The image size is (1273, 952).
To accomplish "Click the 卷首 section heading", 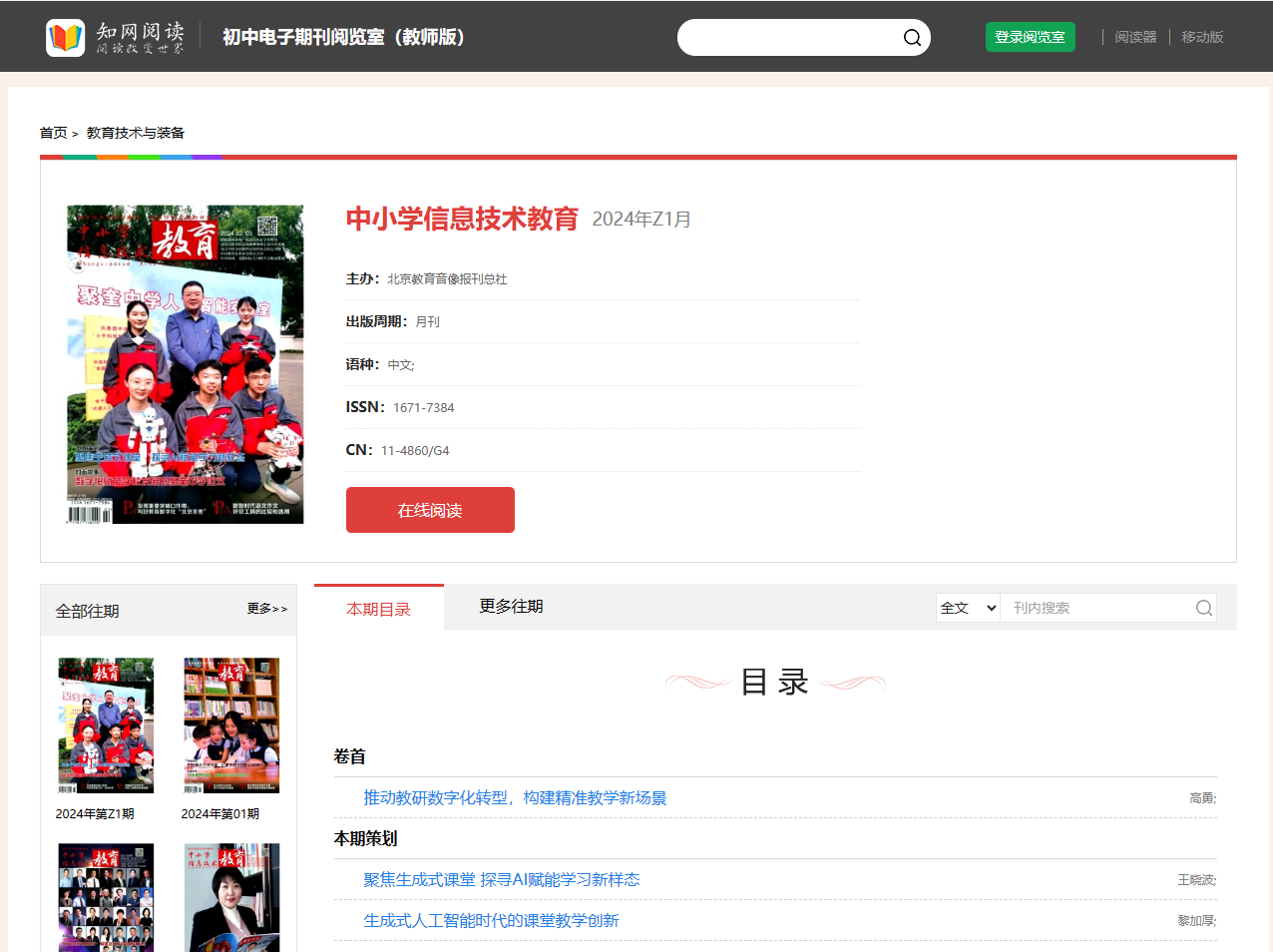I will coord(350,756).
